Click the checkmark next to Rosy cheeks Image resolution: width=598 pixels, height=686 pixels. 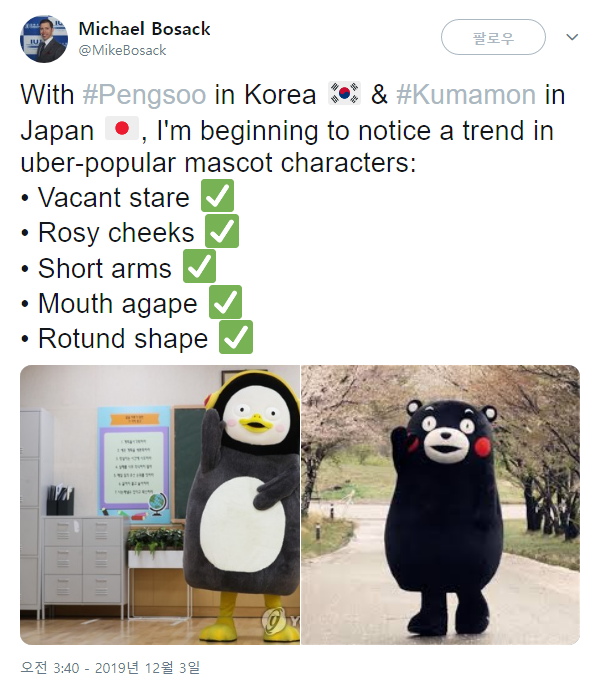click(222, 231)
